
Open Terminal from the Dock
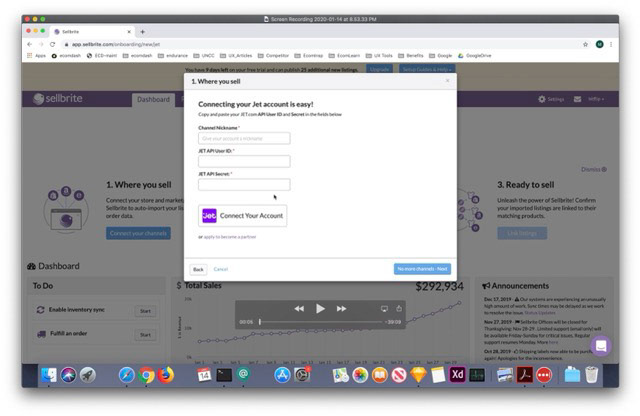(224, 375)
